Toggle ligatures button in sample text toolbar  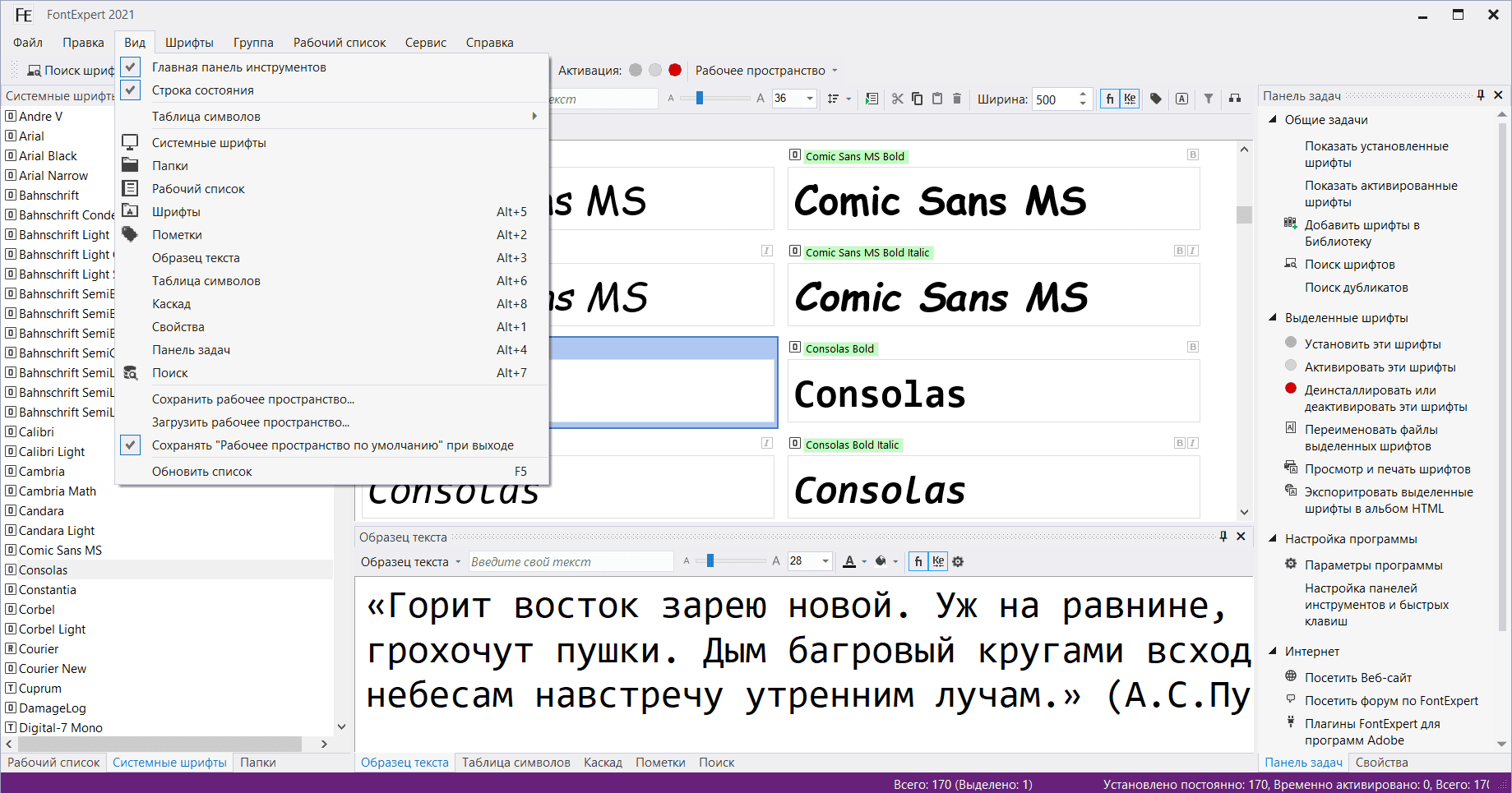tap(918, 561)
